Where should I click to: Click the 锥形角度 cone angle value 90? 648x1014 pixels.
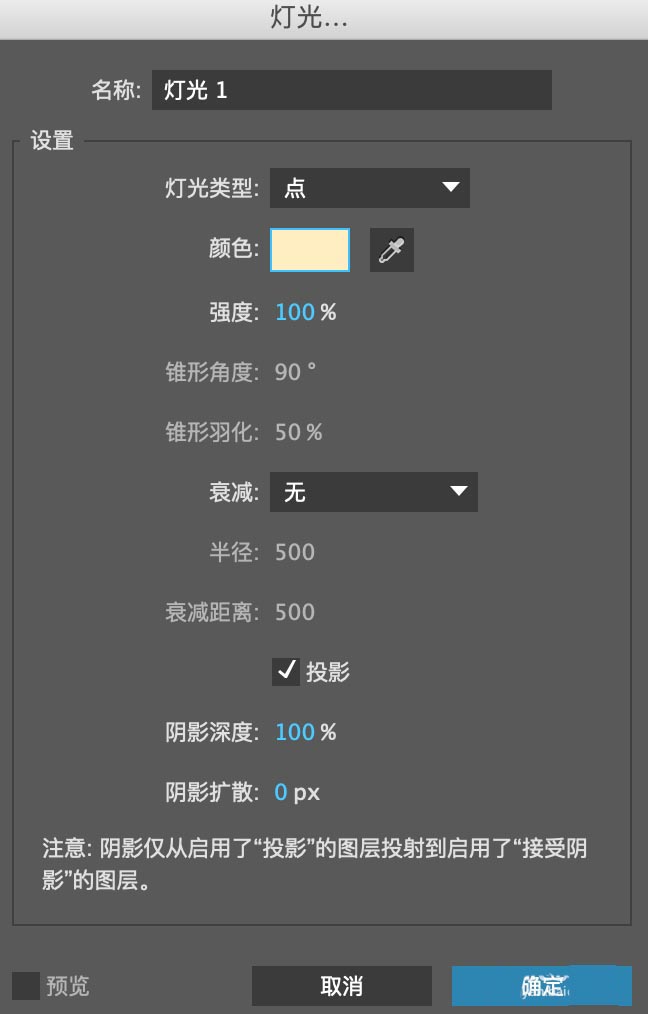[x=288, y=372]
